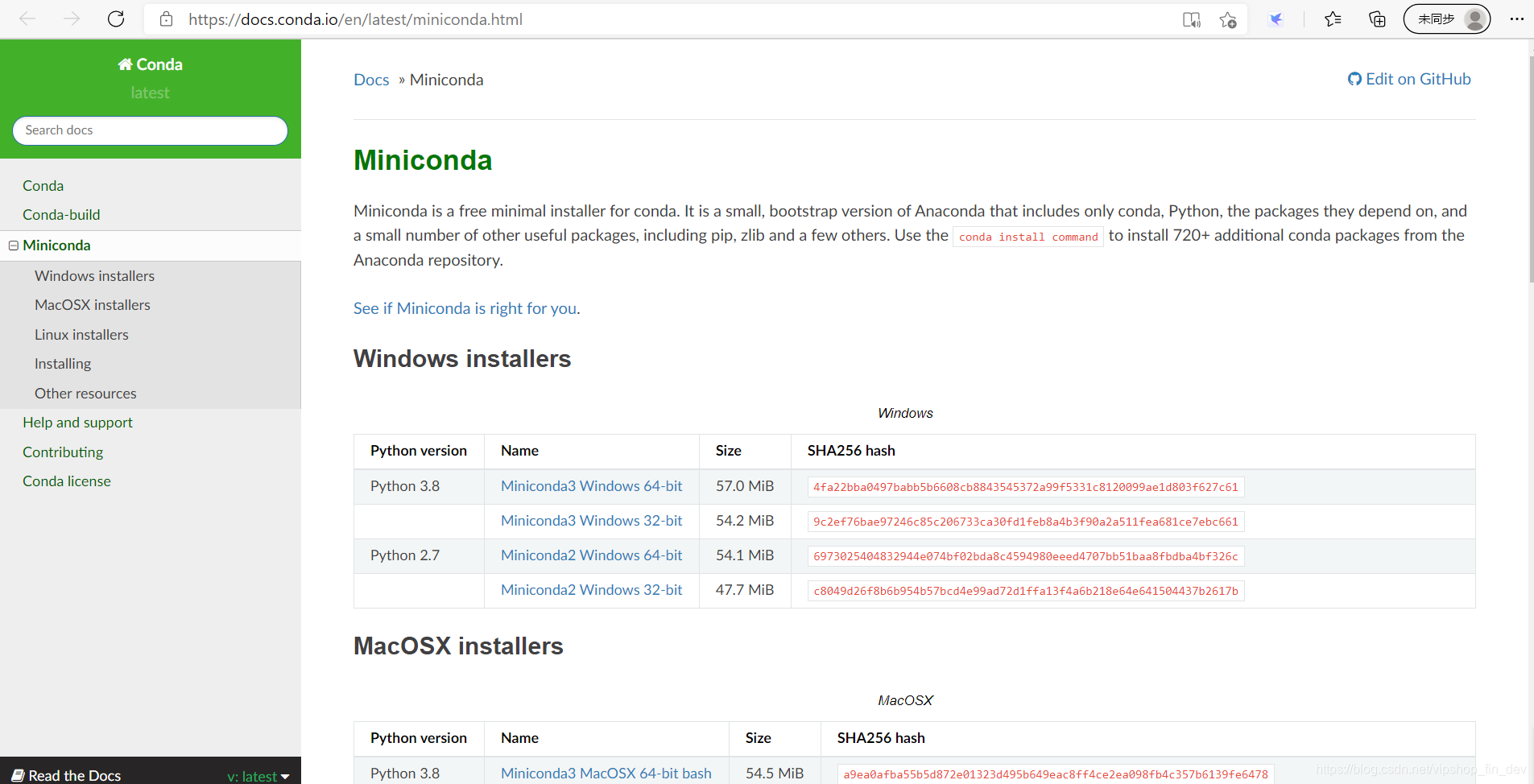The image size is (1534, 784).
Task: Reload the current page
Action: click(x=116, y=19)
